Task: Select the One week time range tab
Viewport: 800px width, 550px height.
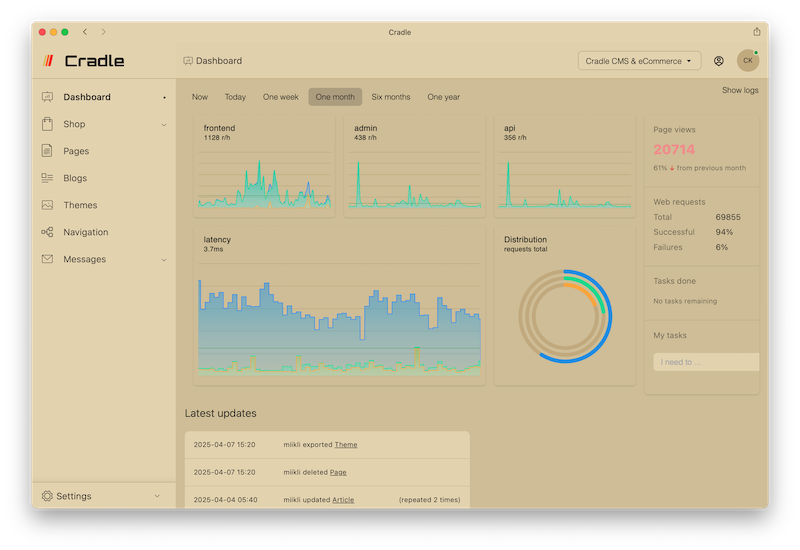Action: pyautogui.click(x=280, y=97)
